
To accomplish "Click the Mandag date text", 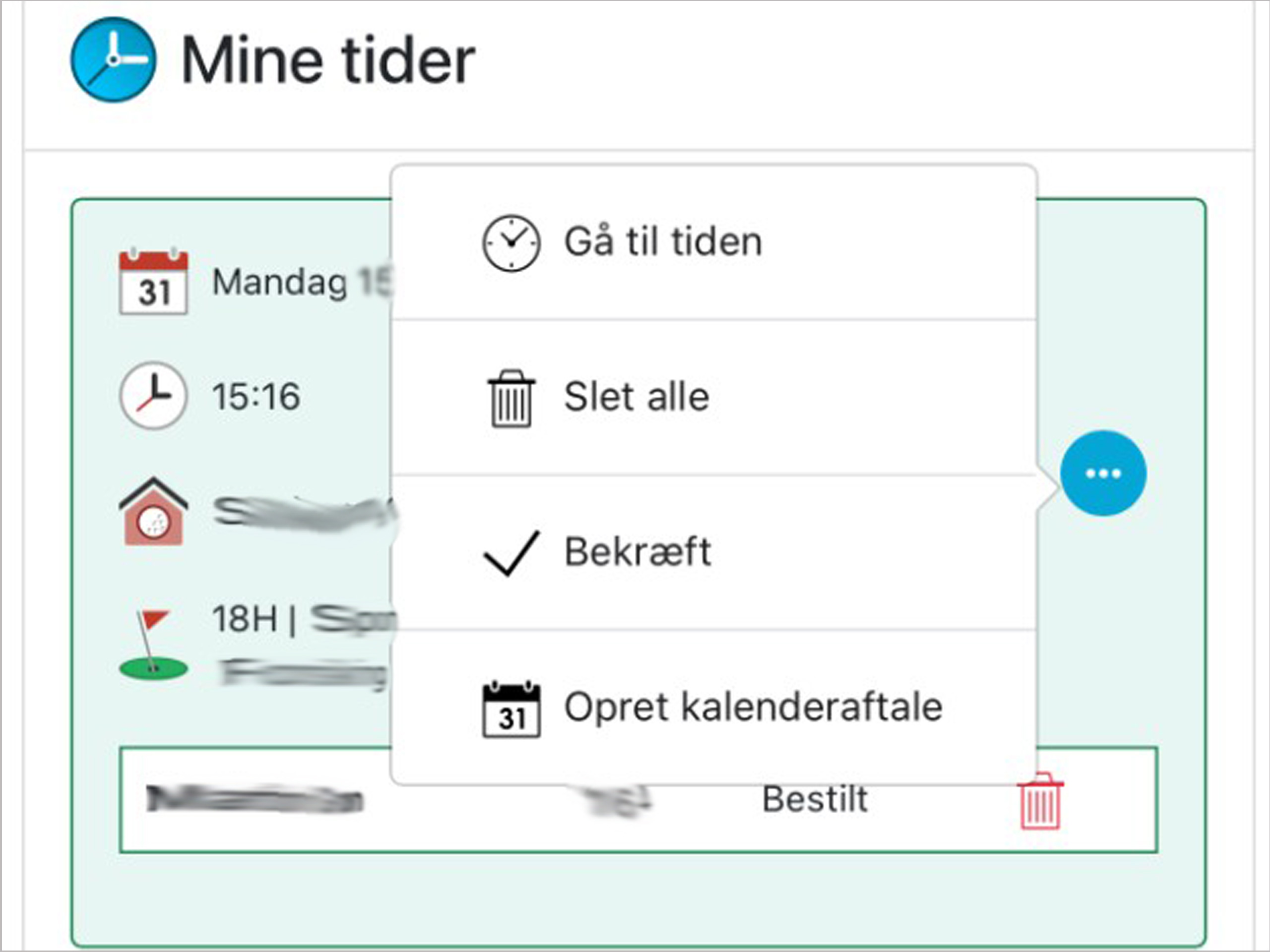I will [x=280, y=282].
